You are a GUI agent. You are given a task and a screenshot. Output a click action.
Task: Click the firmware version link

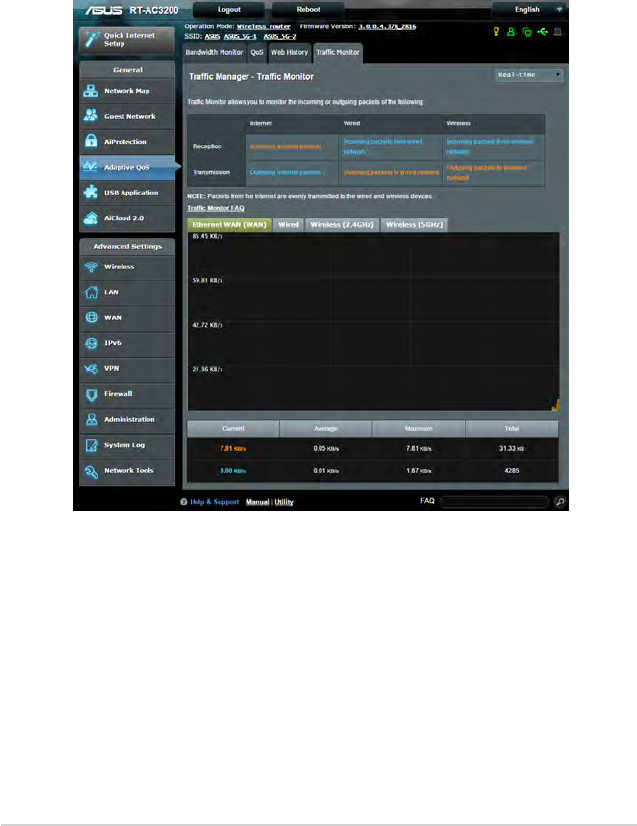387,26
